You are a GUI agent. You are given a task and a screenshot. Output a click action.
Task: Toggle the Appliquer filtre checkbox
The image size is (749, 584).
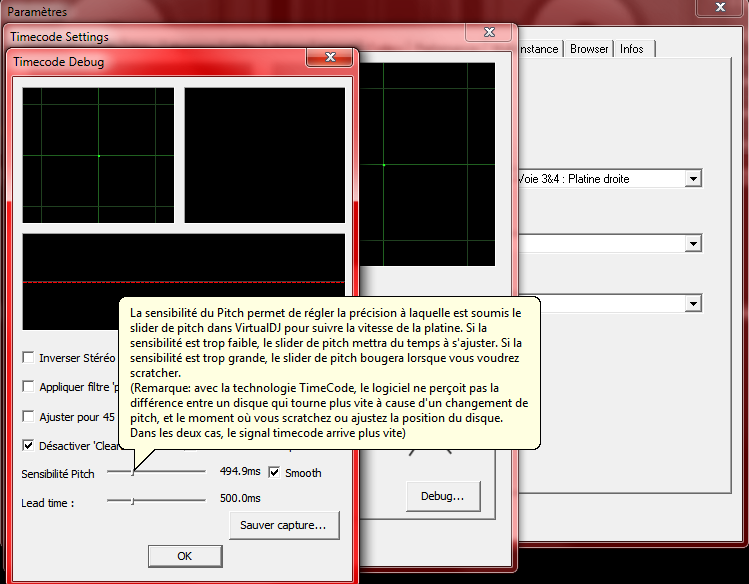coord(30,387)
